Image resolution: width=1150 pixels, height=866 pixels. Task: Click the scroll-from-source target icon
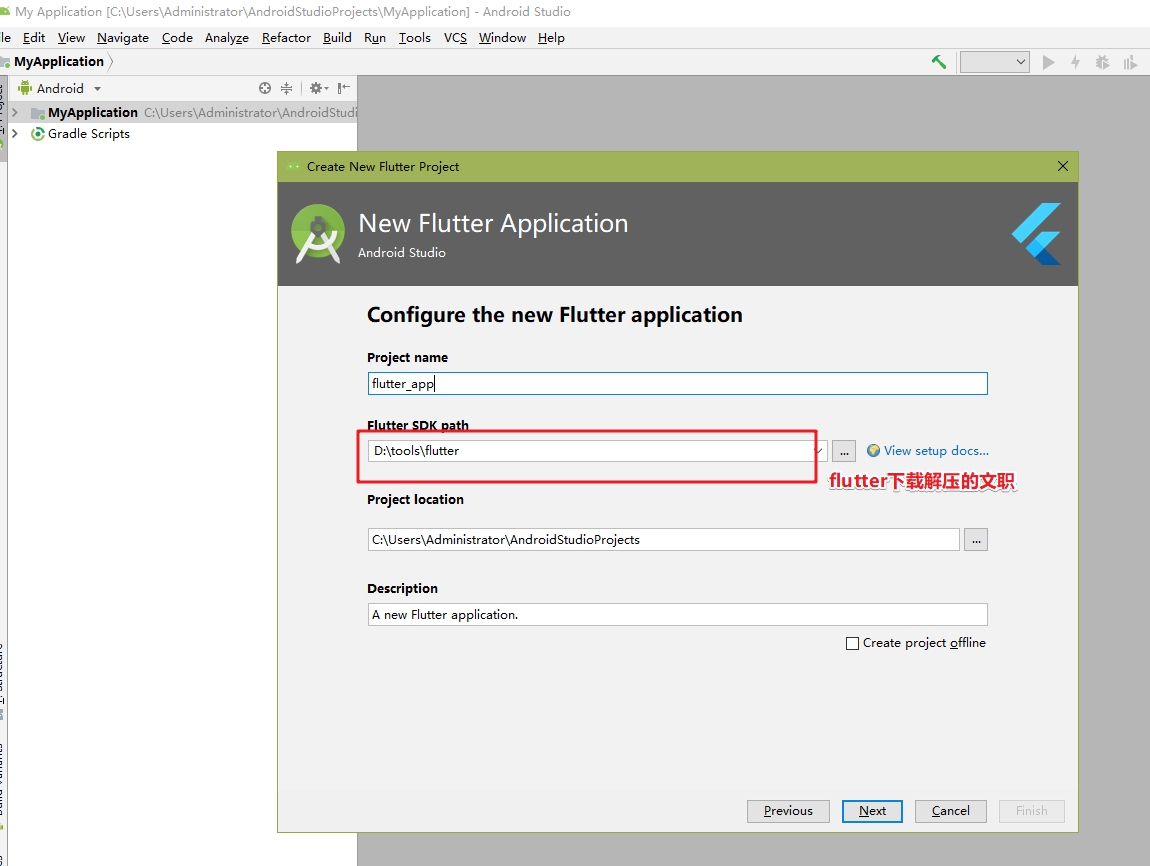265,88
